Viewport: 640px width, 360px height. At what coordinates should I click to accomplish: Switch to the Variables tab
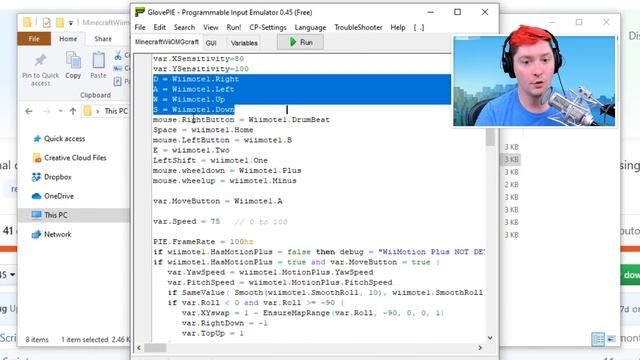(244, 43)
